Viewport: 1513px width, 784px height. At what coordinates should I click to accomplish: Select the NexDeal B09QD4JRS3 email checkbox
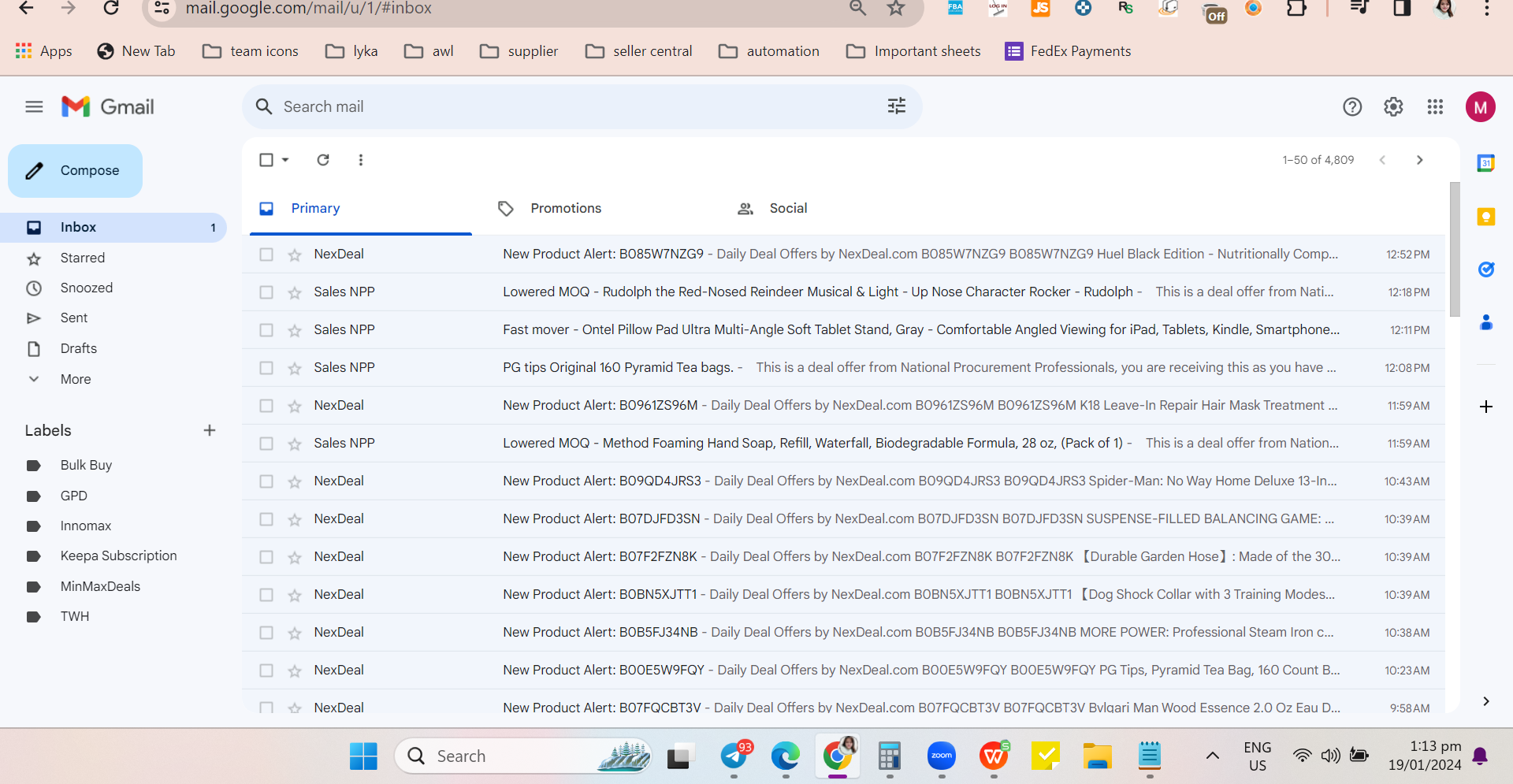pyautogui.click(x=266, y=481)
